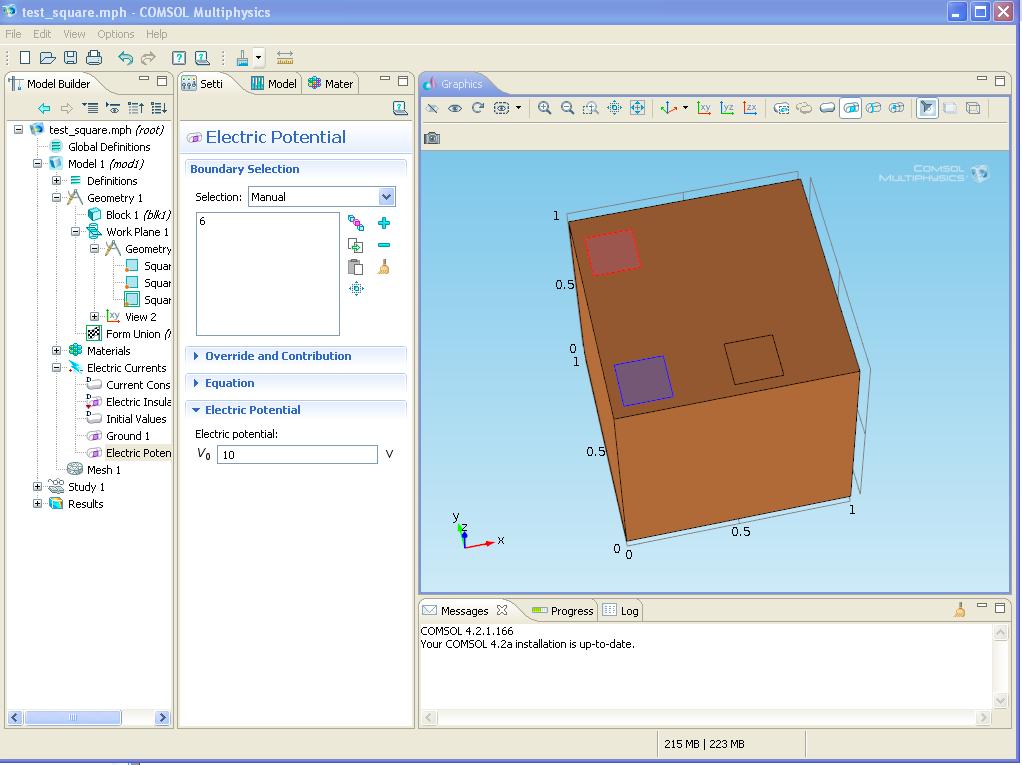Zoom out on the Graphics view

coord(567,108)
